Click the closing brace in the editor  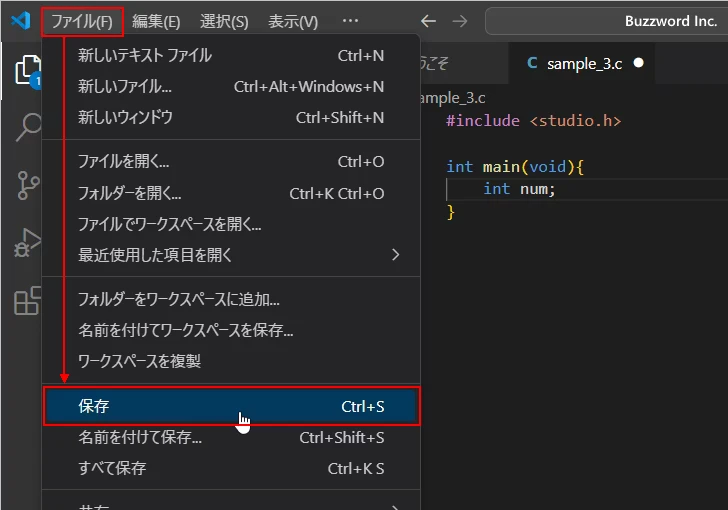click(450, 212)
